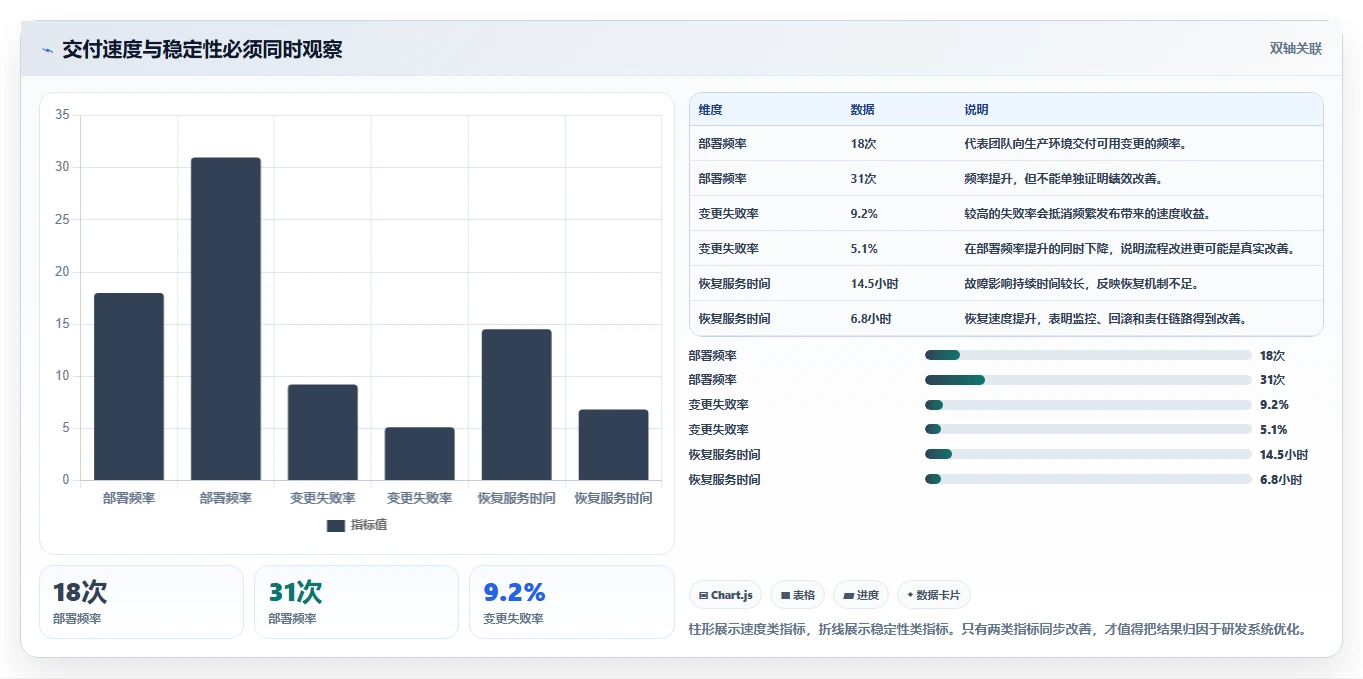Image resolution: width=1363 pixels, height=679 pixels.
Task: Click the progress bar beside the 5.1% label
Action: click(1088, 430)
